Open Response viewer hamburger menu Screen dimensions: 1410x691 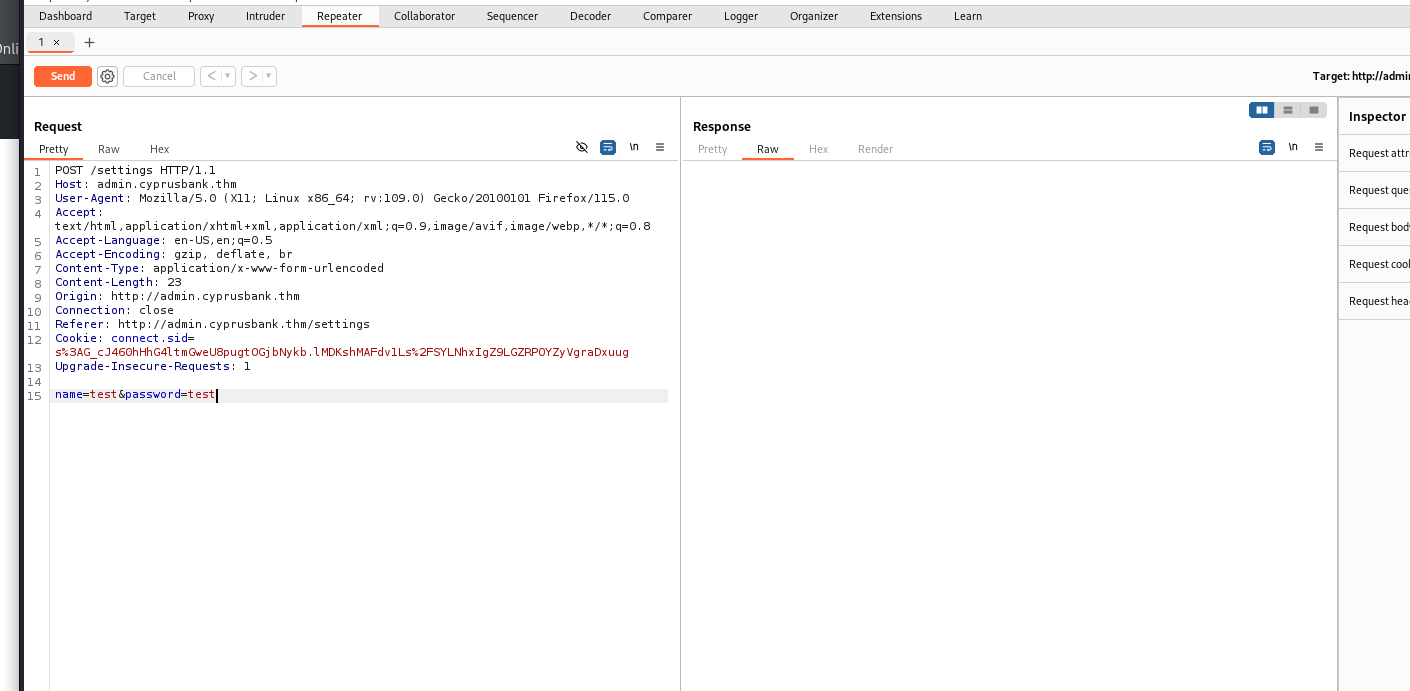(x=1319, y=147)
